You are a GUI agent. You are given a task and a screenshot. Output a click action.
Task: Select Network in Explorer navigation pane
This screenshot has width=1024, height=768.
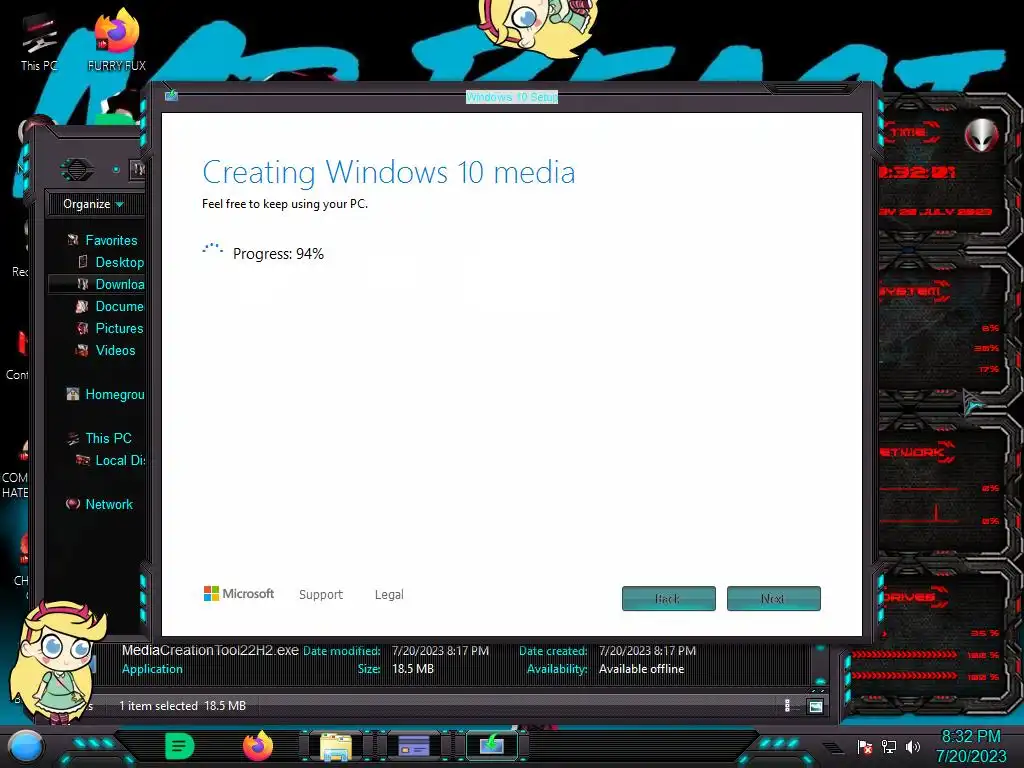coord(109,504)
